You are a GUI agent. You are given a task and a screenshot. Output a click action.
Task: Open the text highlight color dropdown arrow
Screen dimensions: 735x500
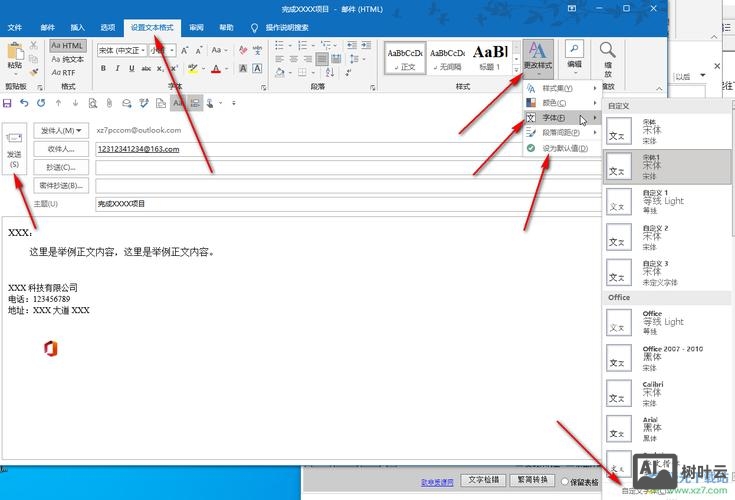coord(203,68)
